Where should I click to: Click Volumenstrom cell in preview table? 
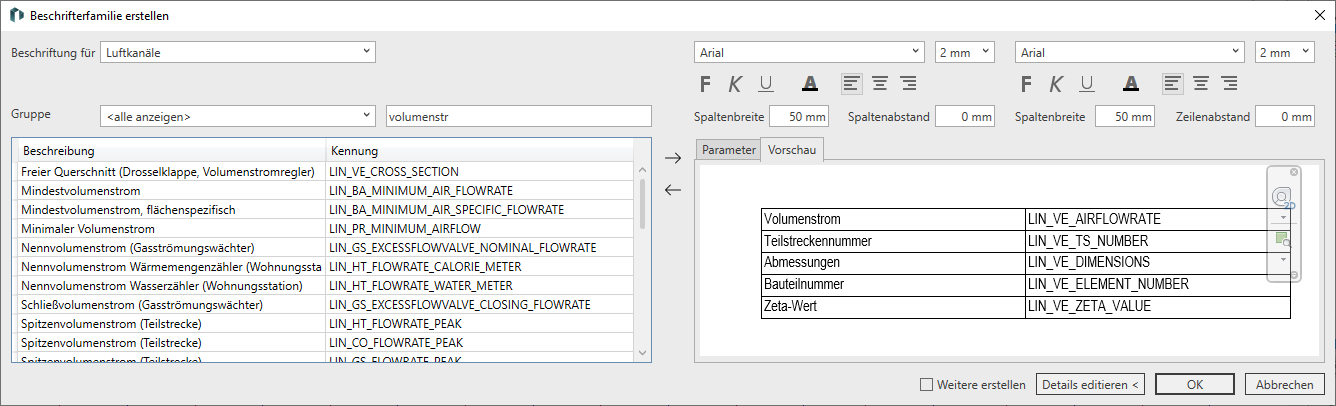click(x=893, y=219)
